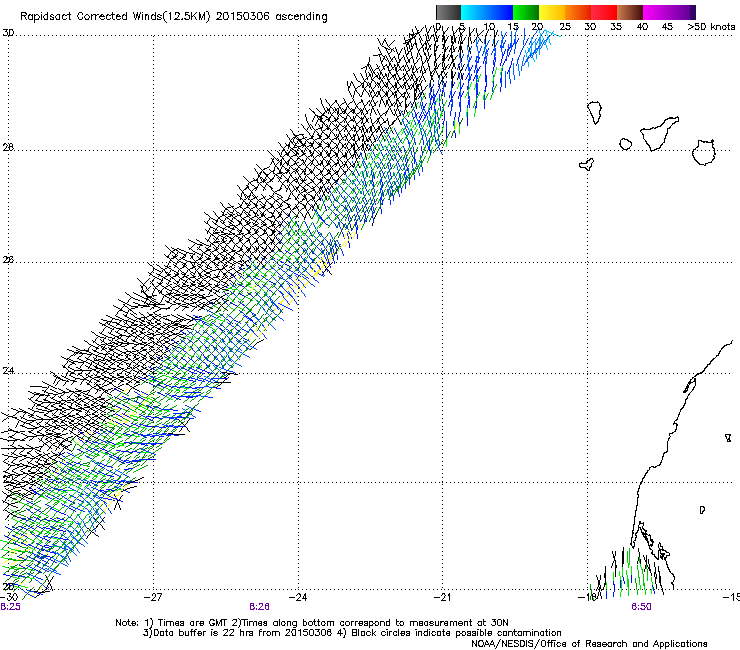Click the gray 0-5 knots legend swatch
The image size is (740, 650).
448,12
